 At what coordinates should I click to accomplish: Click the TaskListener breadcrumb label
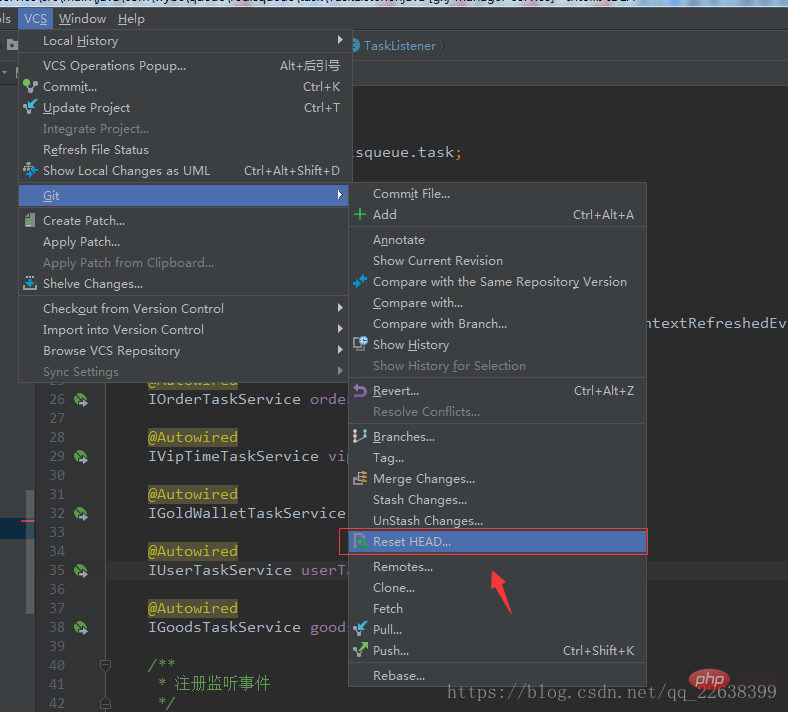(400, 46)
